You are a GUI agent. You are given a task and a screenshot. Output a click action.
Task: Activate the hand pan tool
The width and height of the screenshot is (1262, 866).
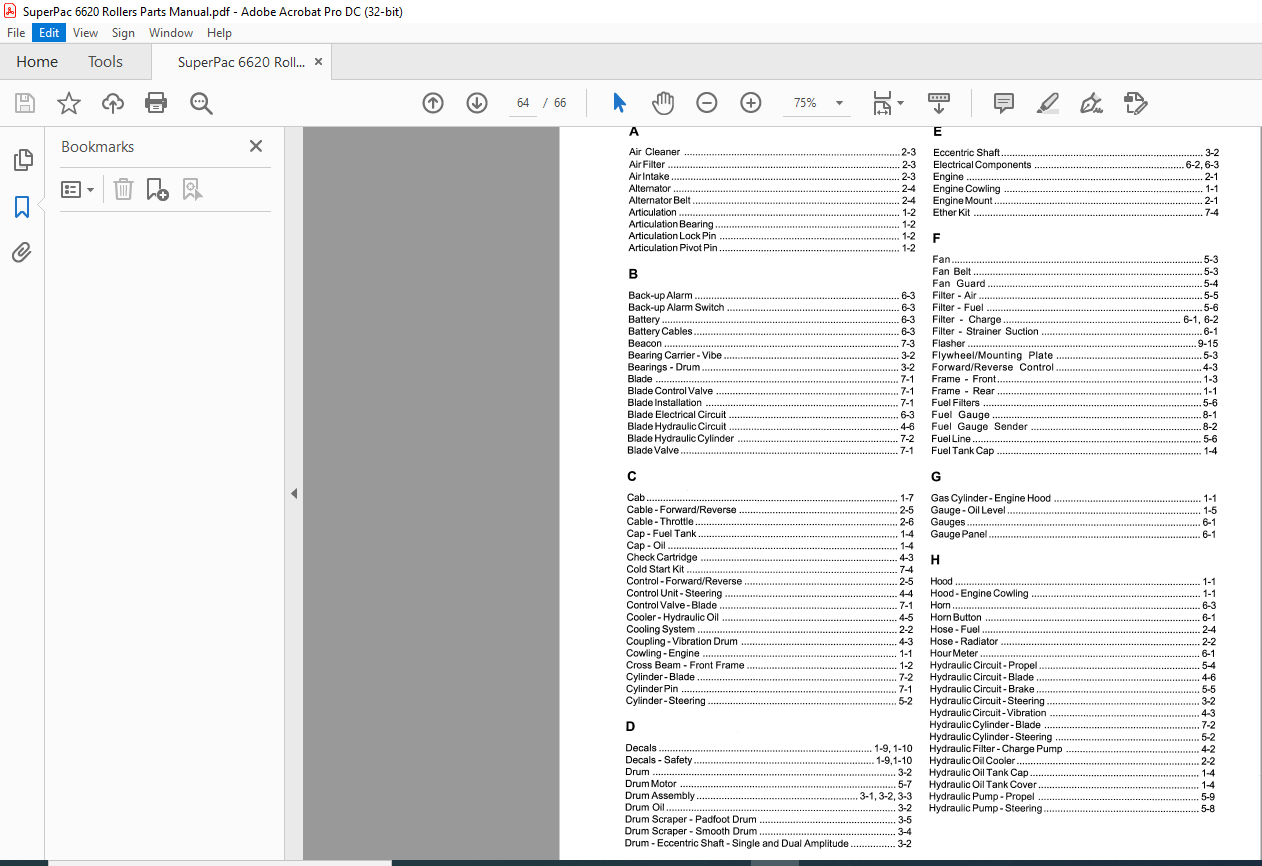pos(663,103)
